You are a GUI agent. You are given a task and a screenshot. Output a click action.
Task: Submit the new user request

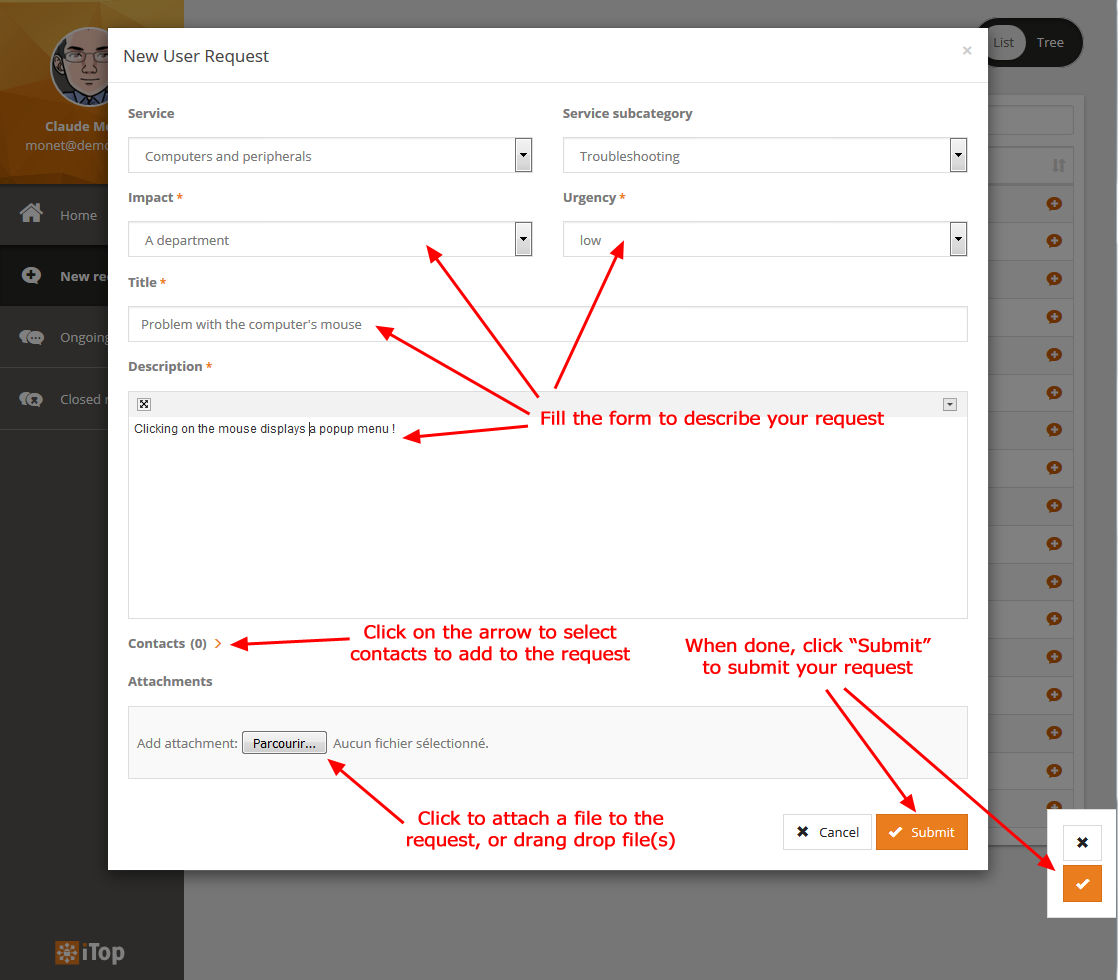(921, 831)
